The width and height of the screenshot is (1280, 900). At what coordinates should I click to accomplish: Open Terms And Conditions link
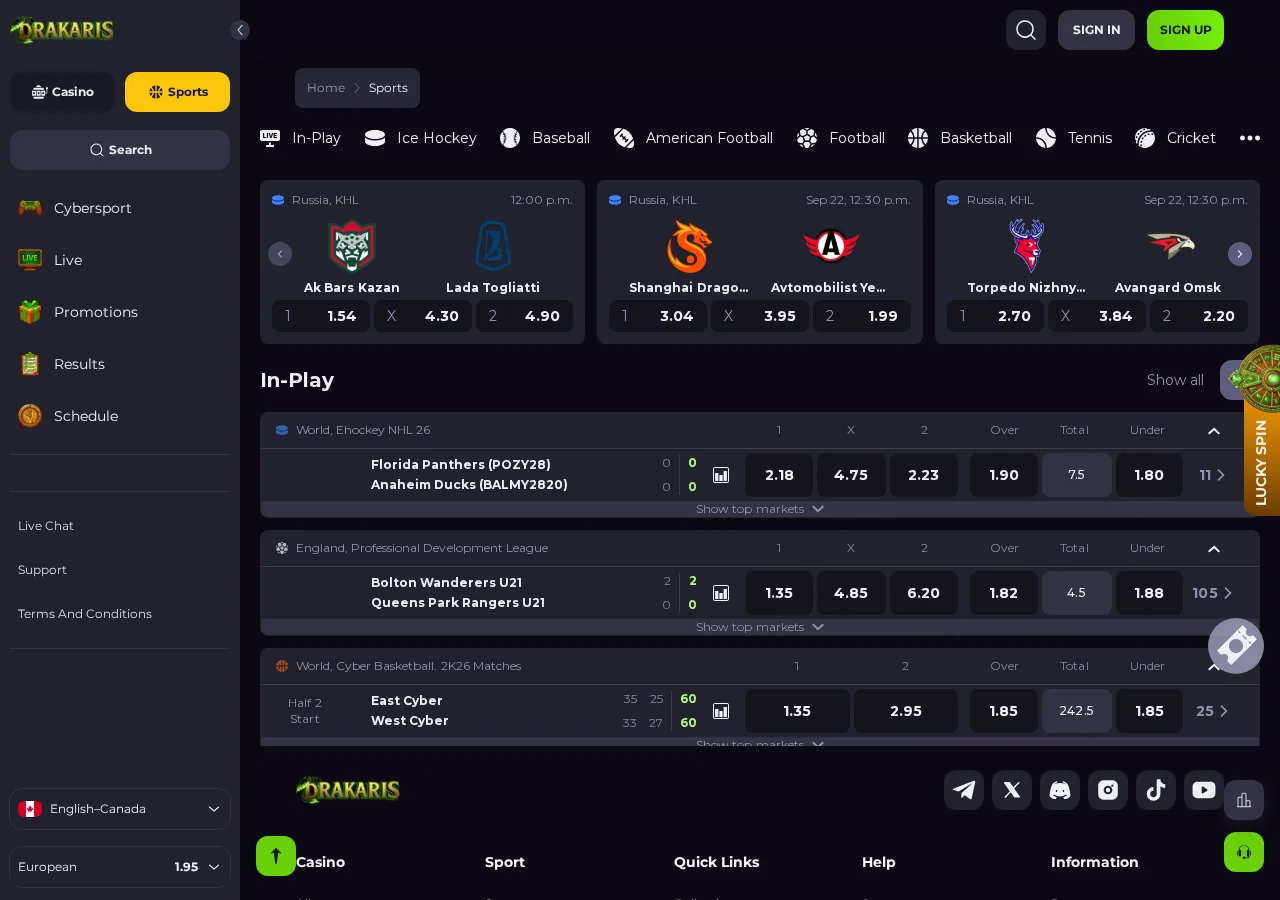pos(85,614)
